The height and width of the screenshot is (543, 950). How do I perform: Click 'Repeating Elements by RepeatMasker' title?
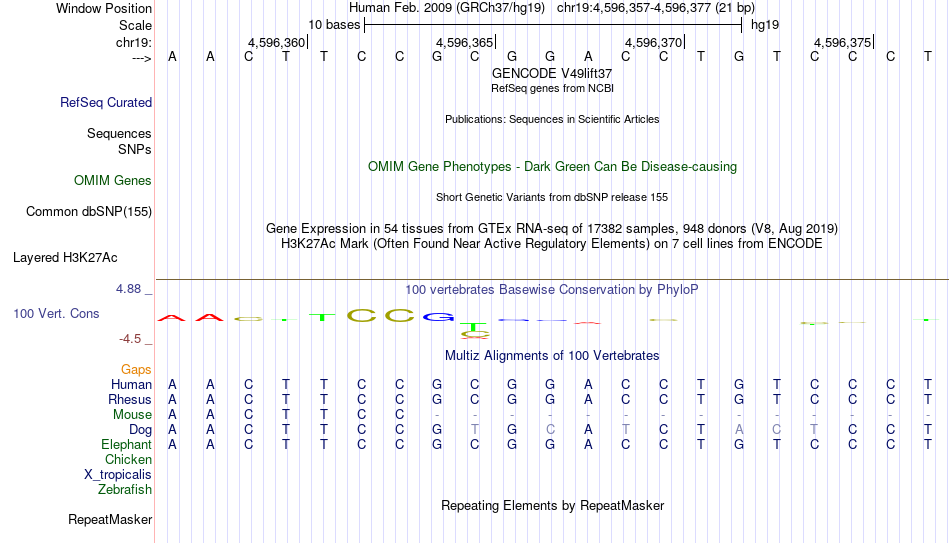click(553, 505)
